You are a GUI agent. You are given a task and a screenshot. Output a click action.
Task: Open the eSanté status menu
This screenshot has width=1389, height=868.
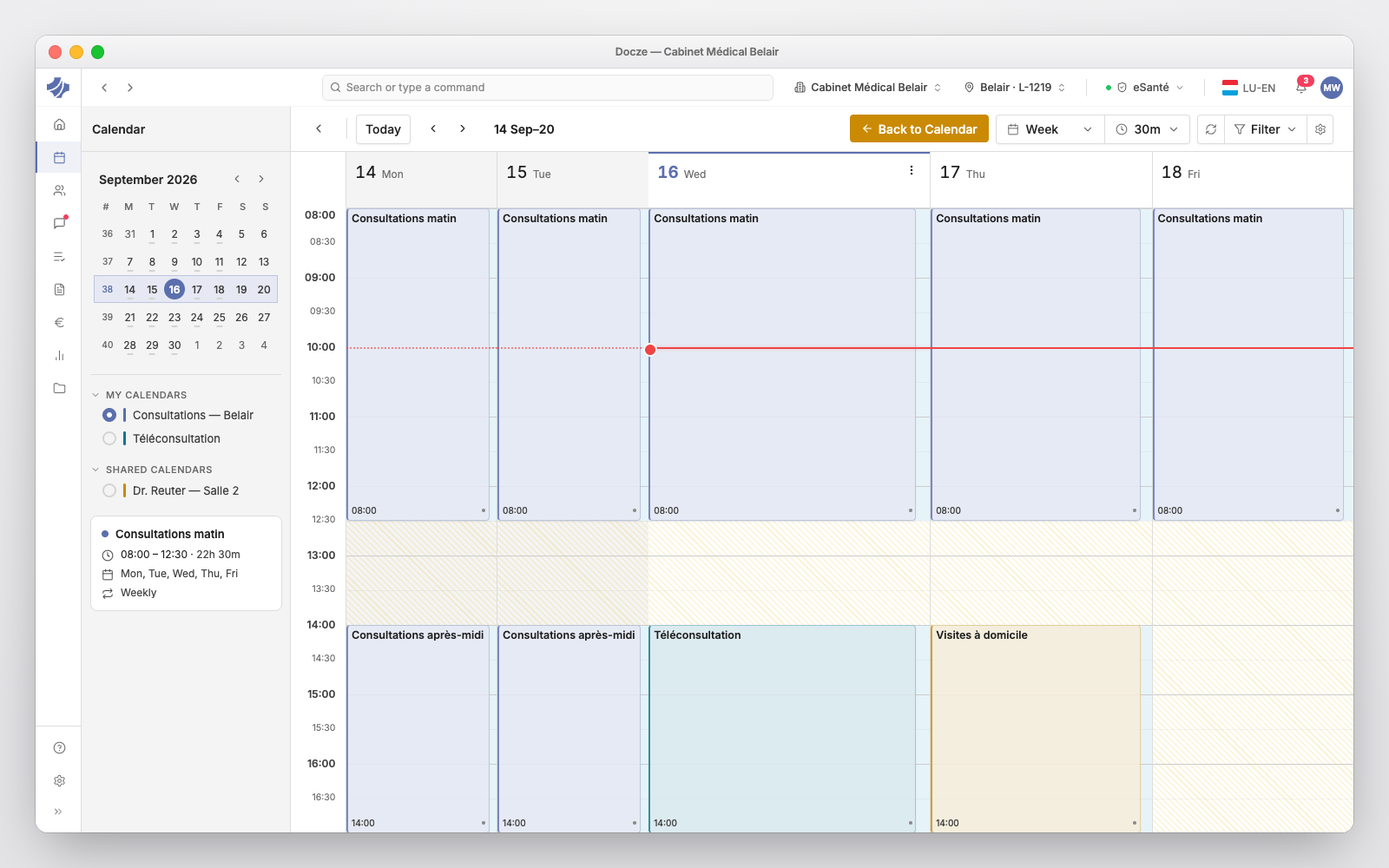[1144, 88]
